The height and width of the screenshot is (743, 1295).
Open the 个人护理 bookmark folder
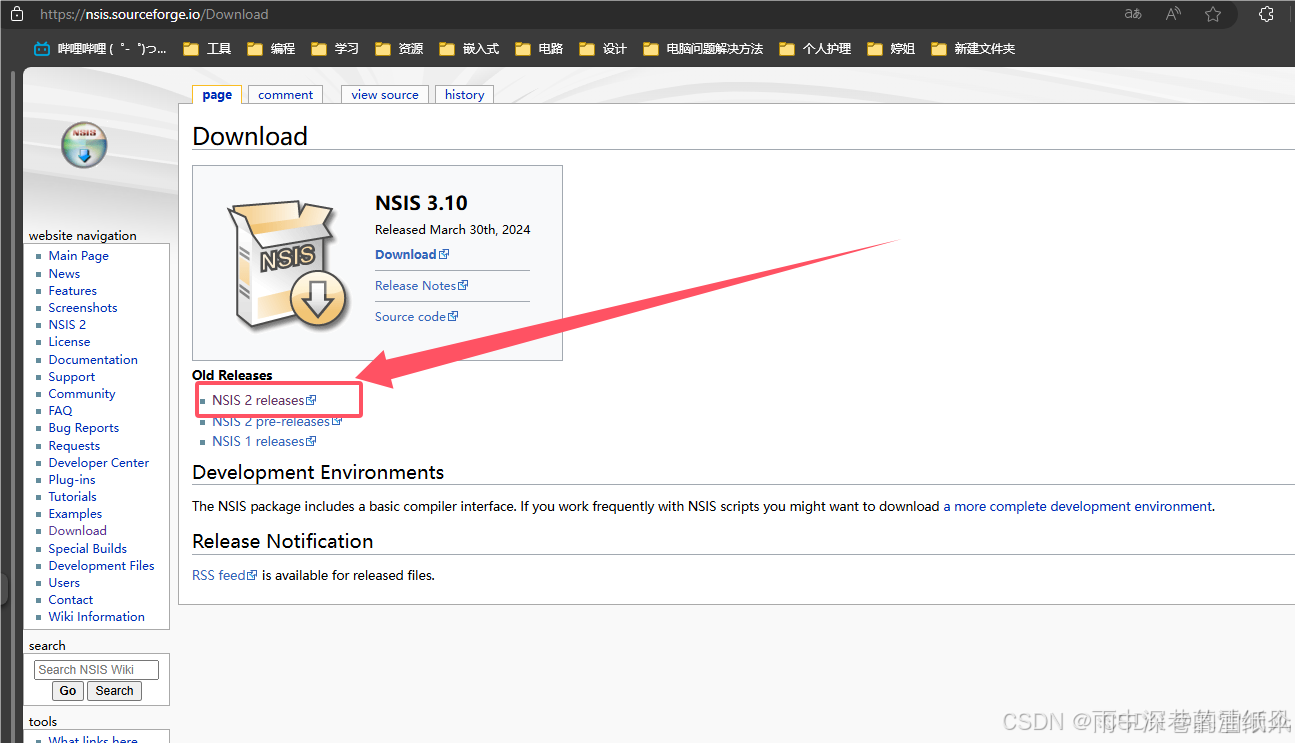(815, 48)
